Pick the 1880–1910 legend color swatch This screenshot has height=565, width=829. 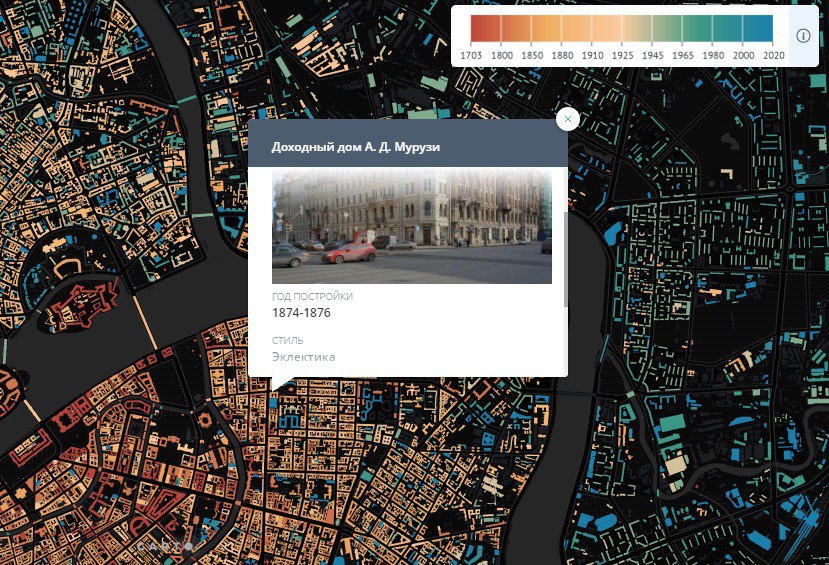point(576,28)
